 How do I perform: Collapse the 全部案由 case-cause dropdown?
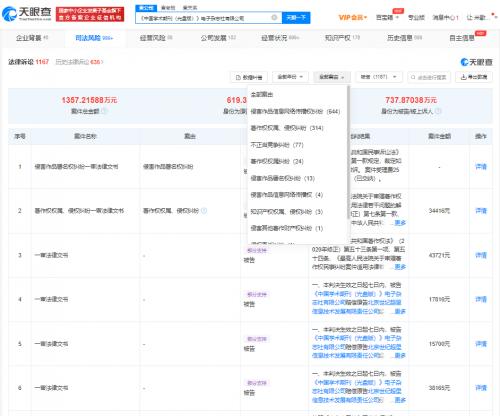[x=332, y=77]
